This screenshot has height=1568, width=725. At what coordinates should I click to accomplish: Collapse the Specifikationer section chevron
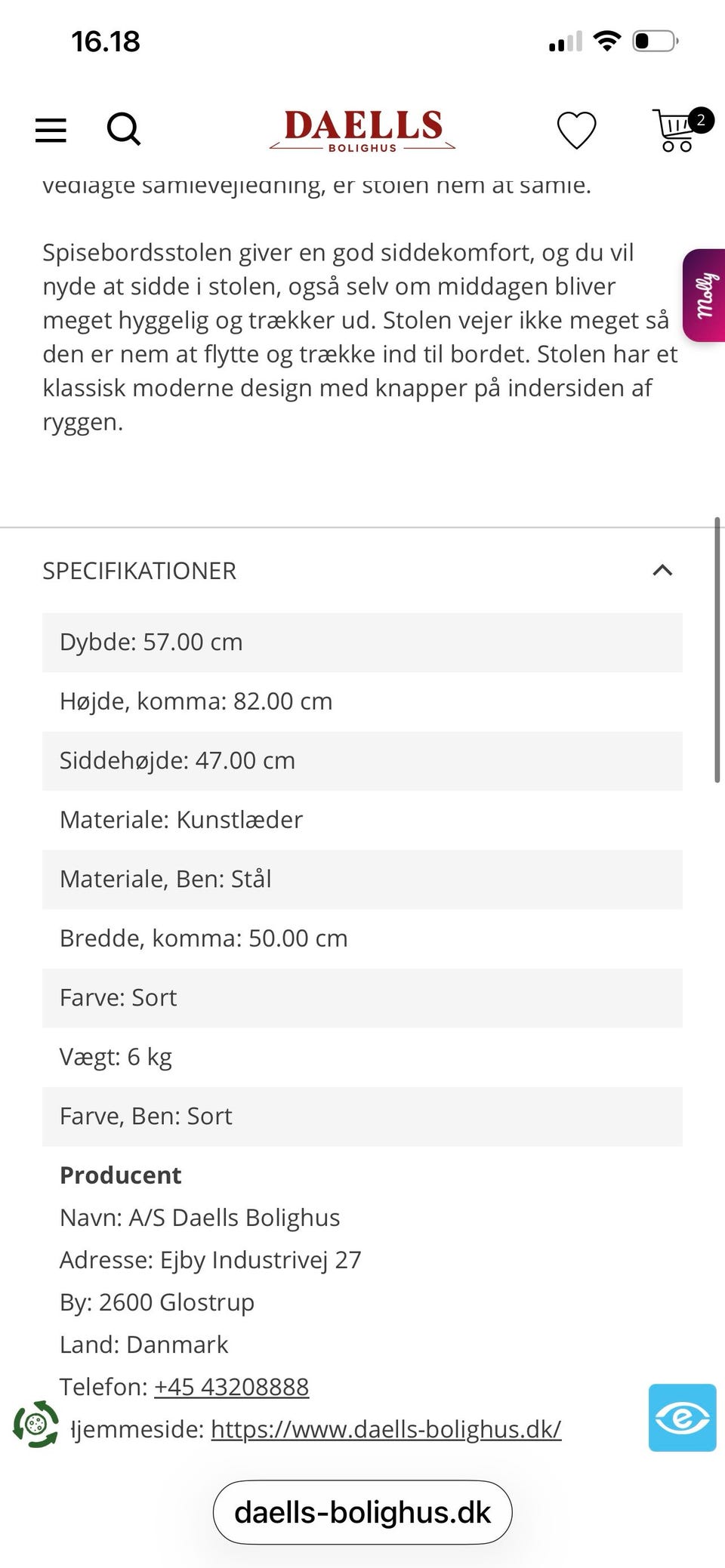pos(662,570)
